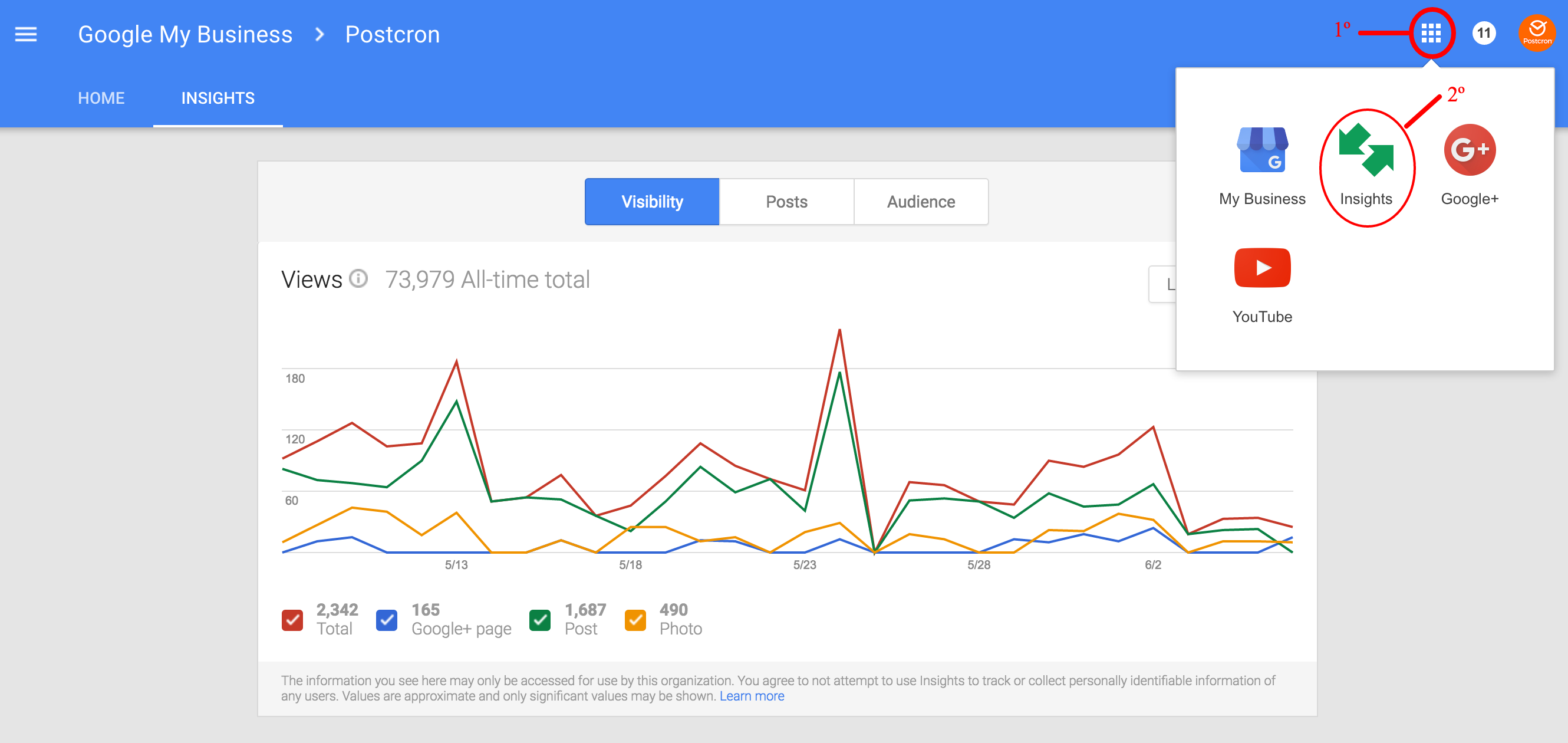Viewport: 1568px width, 743px height.
Task: Click the Views info icon
Action: [358, 279]
